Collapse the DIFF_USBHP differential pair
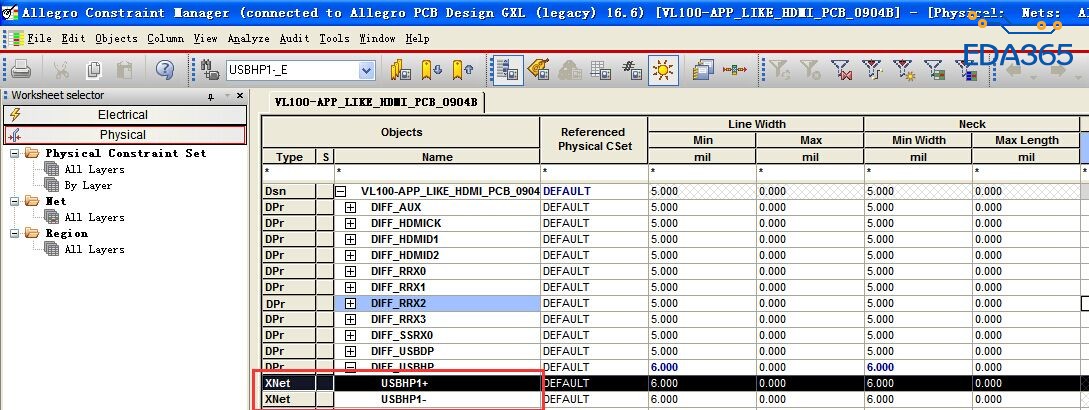Screen dimensions: 1089x410 pyautogui.click(x=350, y=367)
